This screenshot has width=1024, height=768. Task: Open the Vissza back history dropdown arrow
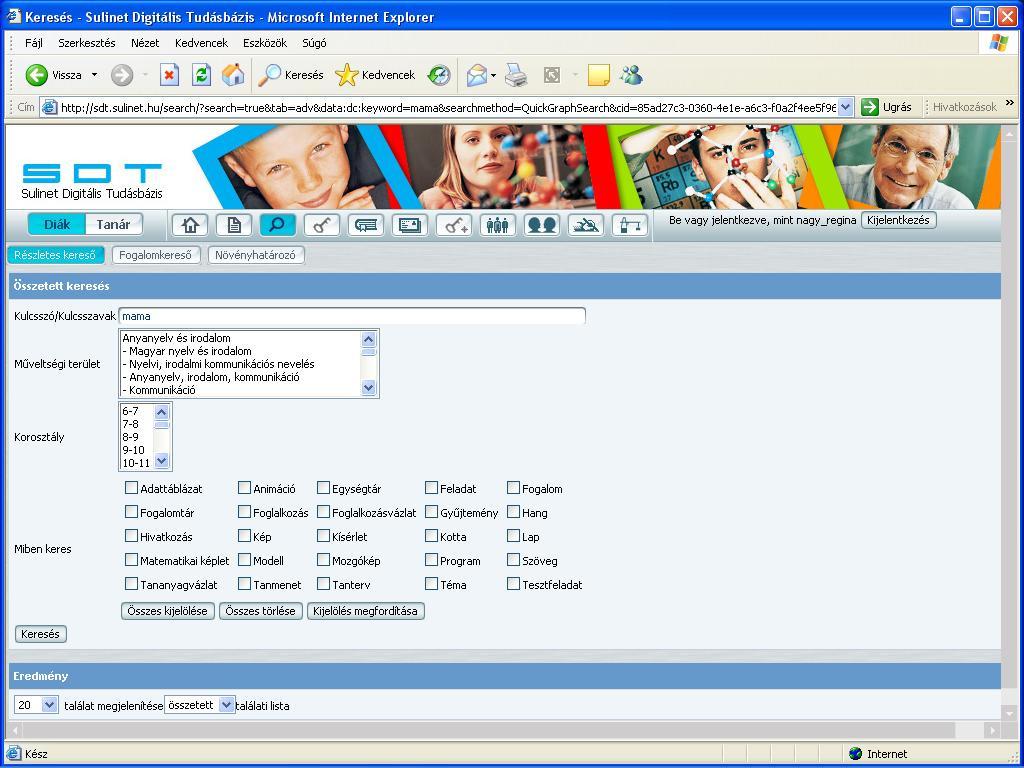click(95, 75)
